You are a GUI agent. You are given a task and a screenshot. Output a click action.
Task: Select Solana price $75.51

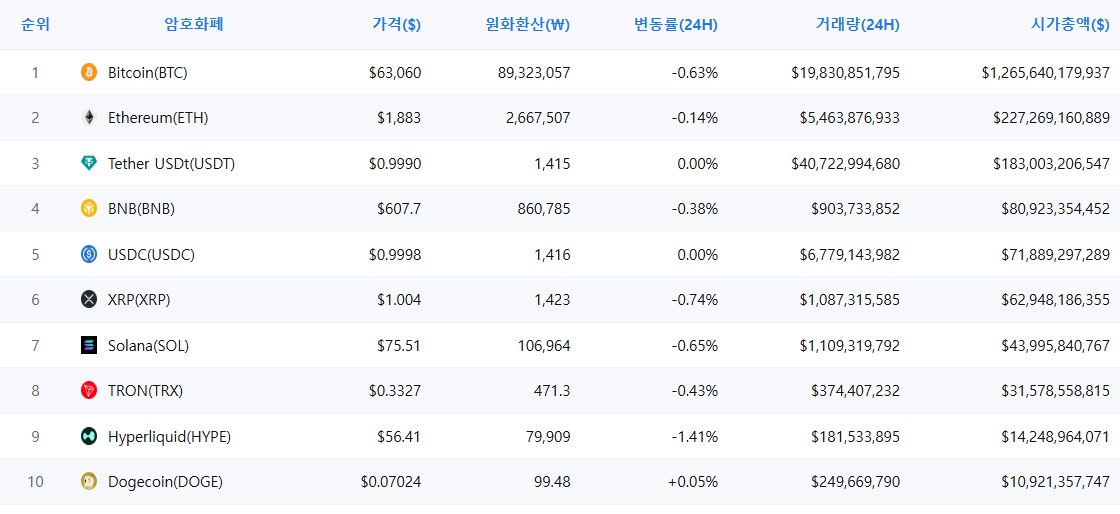[x=399, y=346]
